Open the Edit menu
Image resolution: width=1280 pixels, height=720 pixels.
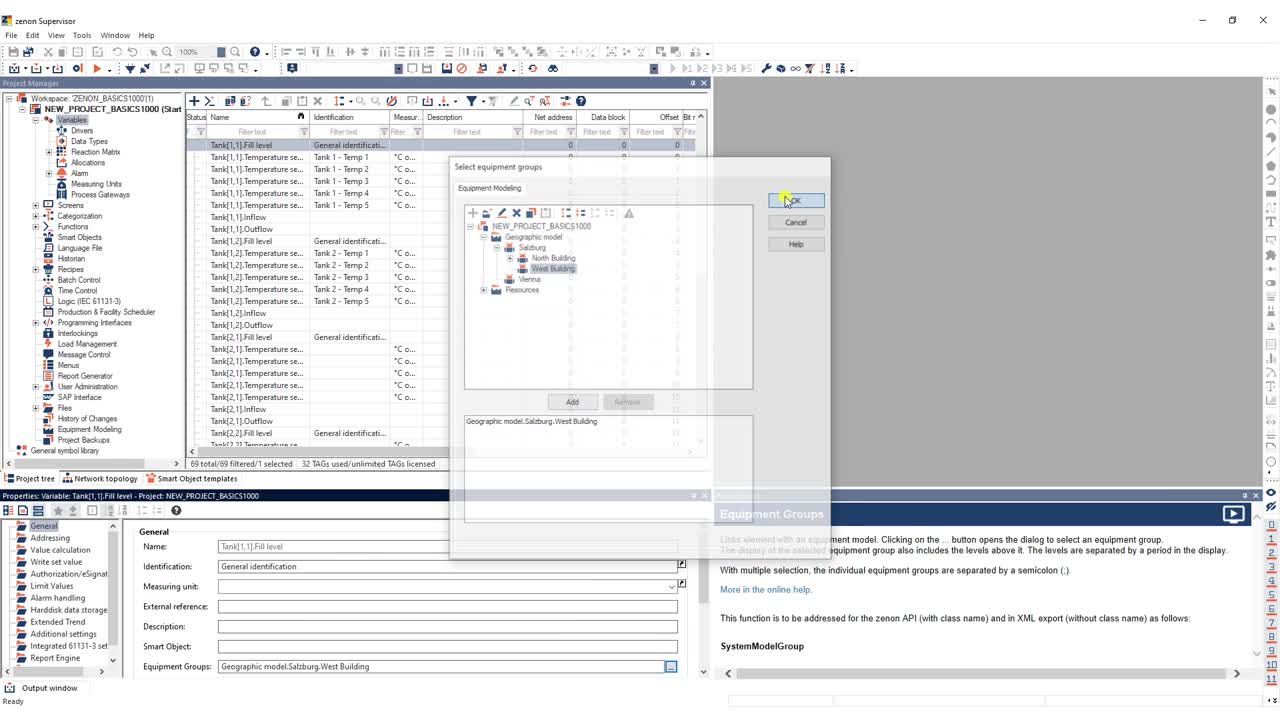click(x=33, y=35)
